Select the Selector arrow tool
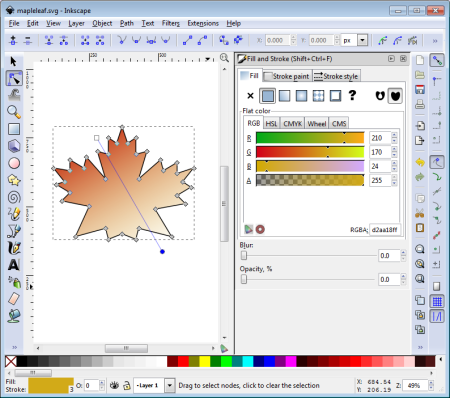450x398 pixels. 14,61
